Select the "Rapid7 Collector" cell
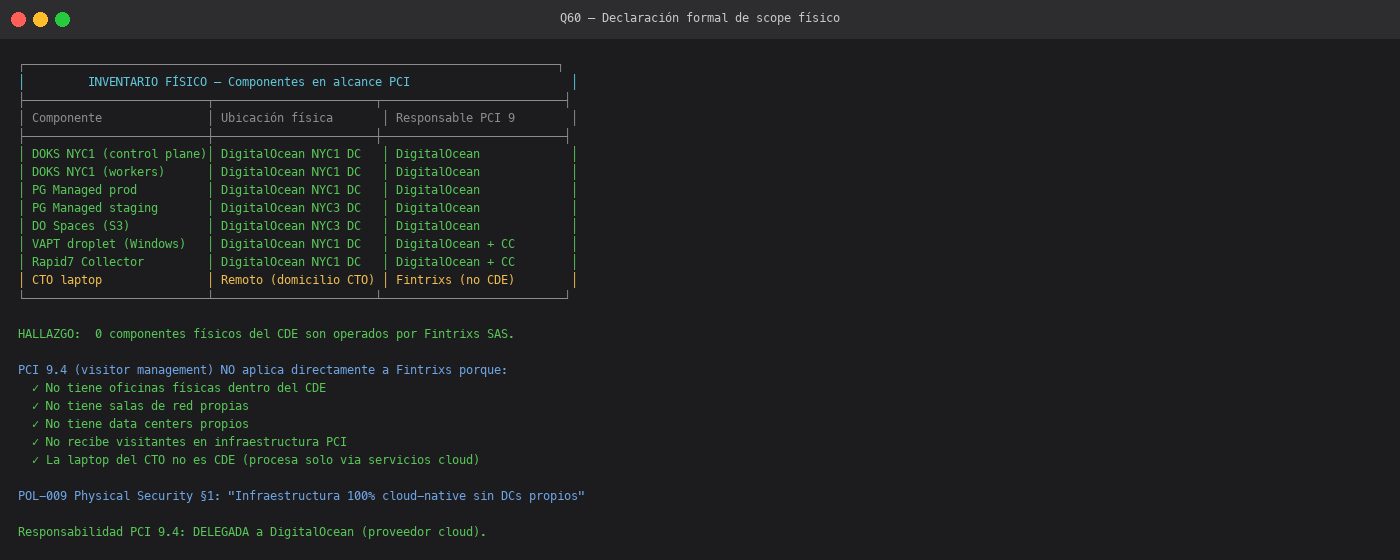1400x560 pixels. pyautogui.click(x=88, y=262)
